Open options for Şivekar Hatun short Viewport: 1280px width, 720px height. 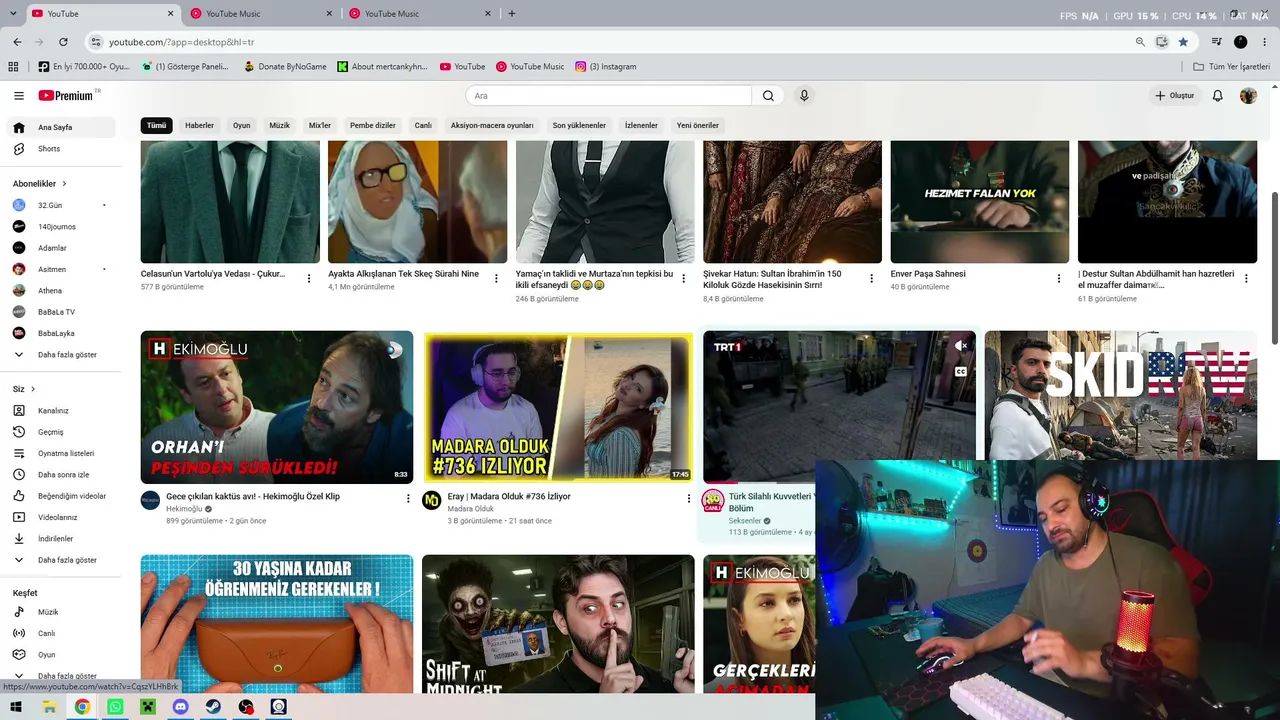(871, 278)
